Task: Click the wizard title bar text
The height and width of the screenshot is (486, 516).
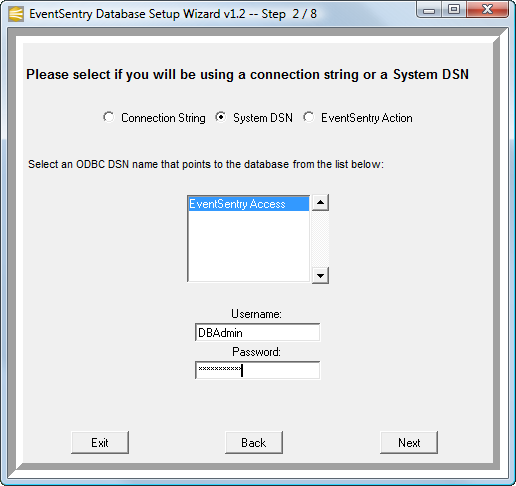Action: coord(173,14)
